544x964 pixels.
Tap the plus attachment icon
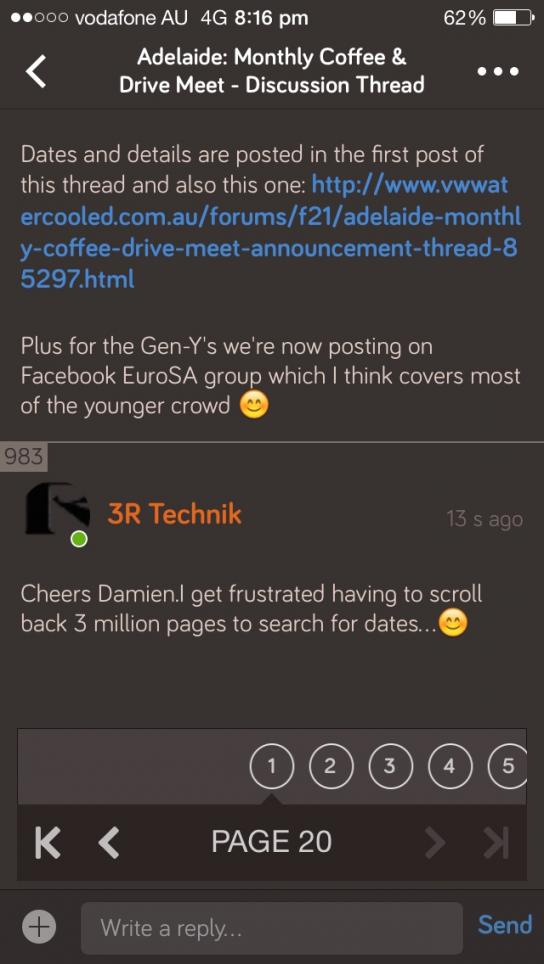(x=39, y=926)
